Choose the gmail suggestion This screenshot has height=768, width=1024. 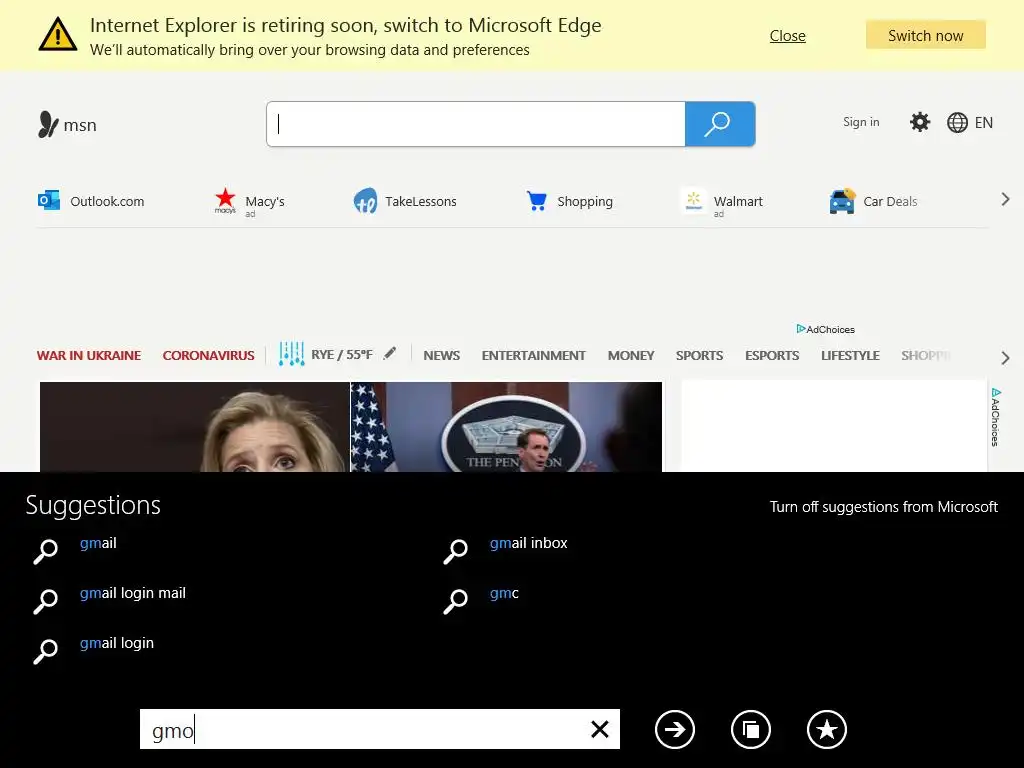coord(98,543)
